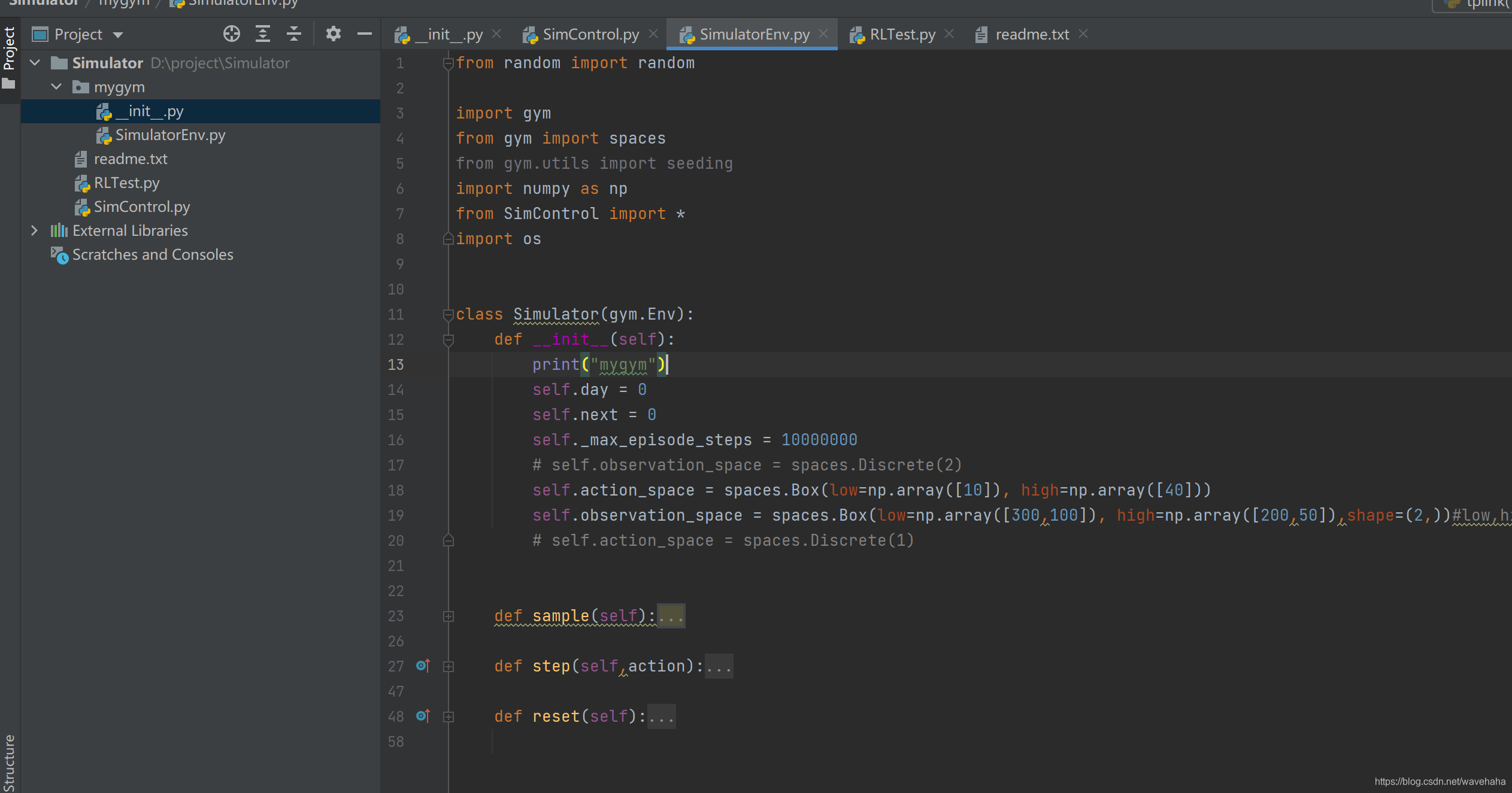
Task: Click the collapse code block arrow on line 11
Action: (448, 314)
